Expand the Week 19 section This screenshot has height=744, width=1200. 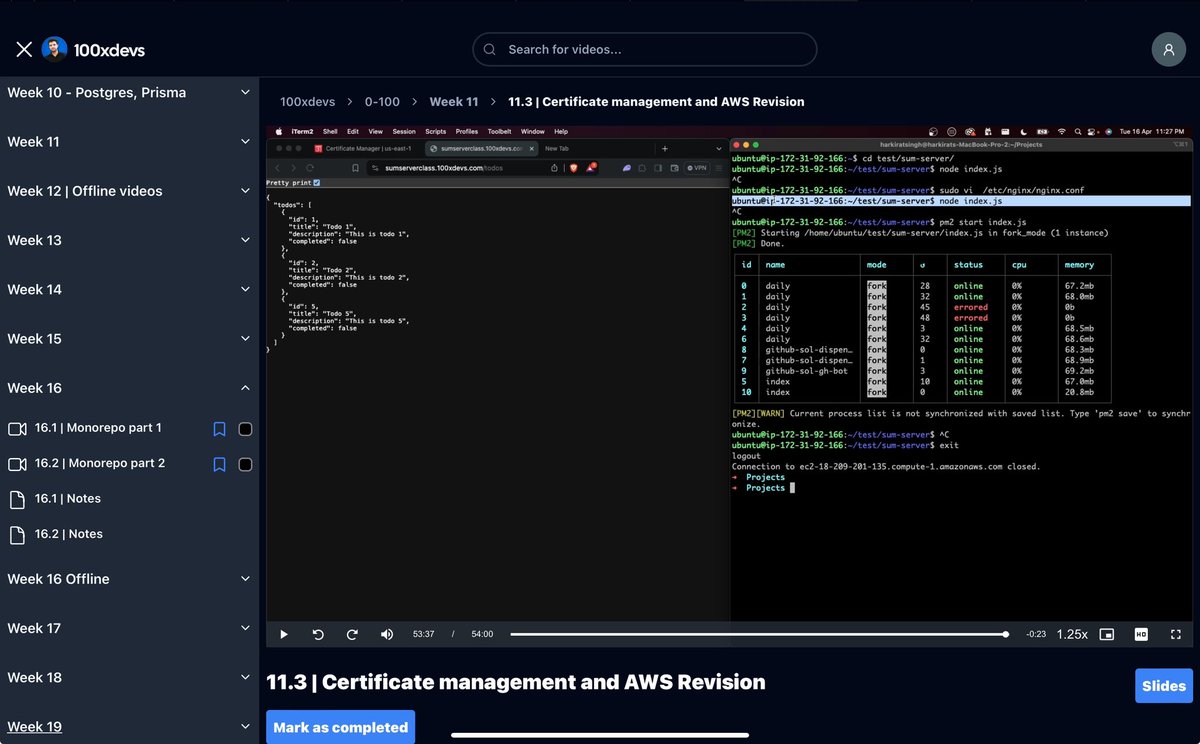click(129, 726)
